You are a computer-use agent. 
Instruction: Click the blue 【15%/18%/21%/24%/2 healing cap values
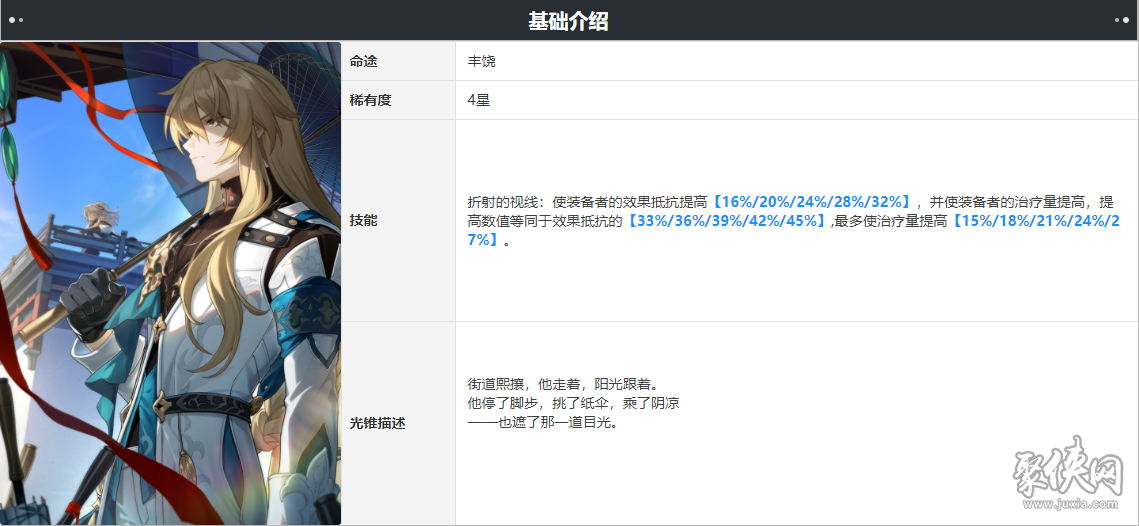(1034, 222)
